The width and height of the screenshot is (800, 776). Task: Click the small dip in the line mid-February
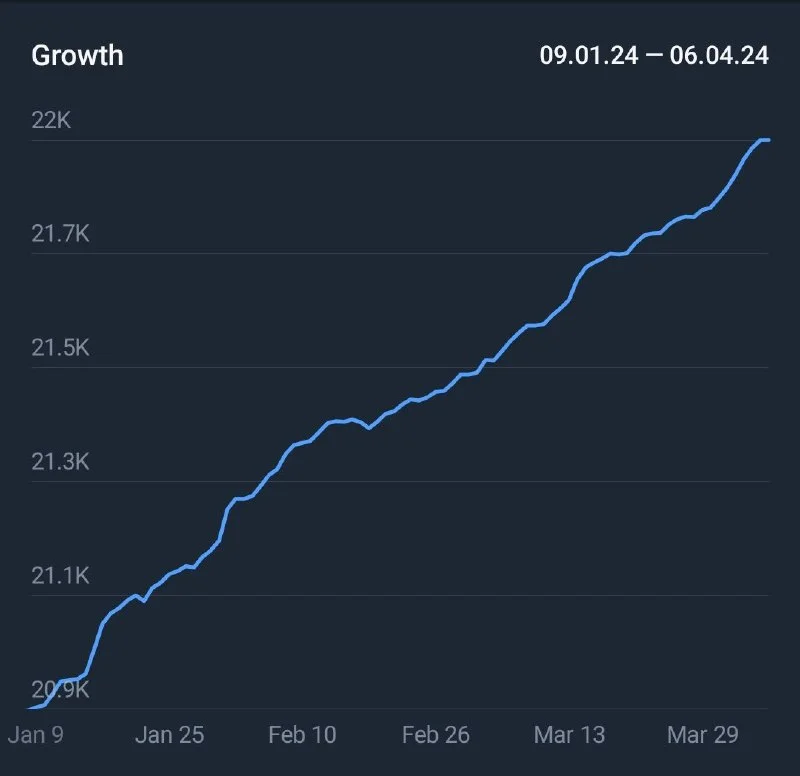click(369, 428)
